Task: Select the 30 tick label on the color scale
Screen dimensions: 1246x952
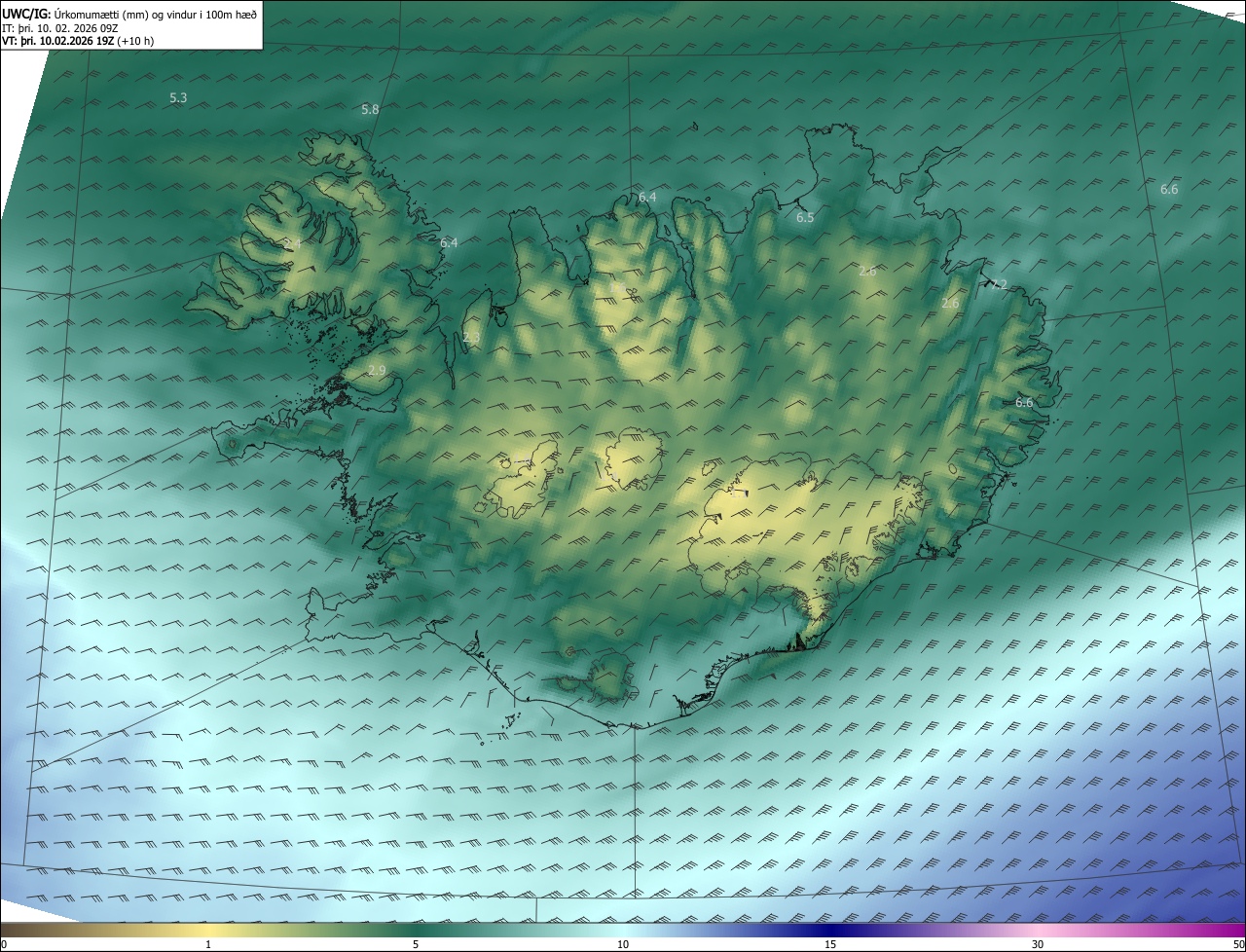Action: (x=1038, y=944)
